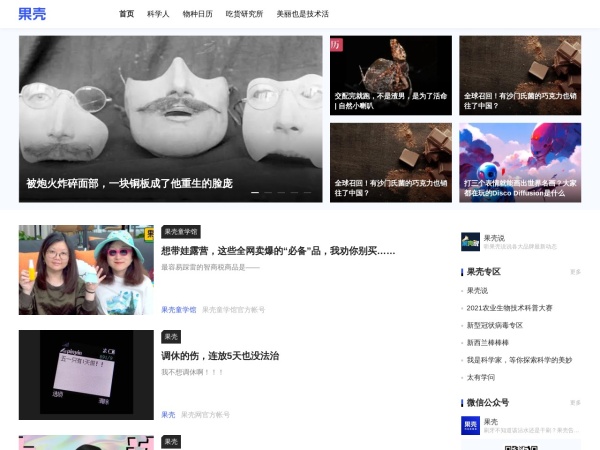
Task: Open the 新型冠状病毒专区 sidebar link
Action: pos(494,325)
